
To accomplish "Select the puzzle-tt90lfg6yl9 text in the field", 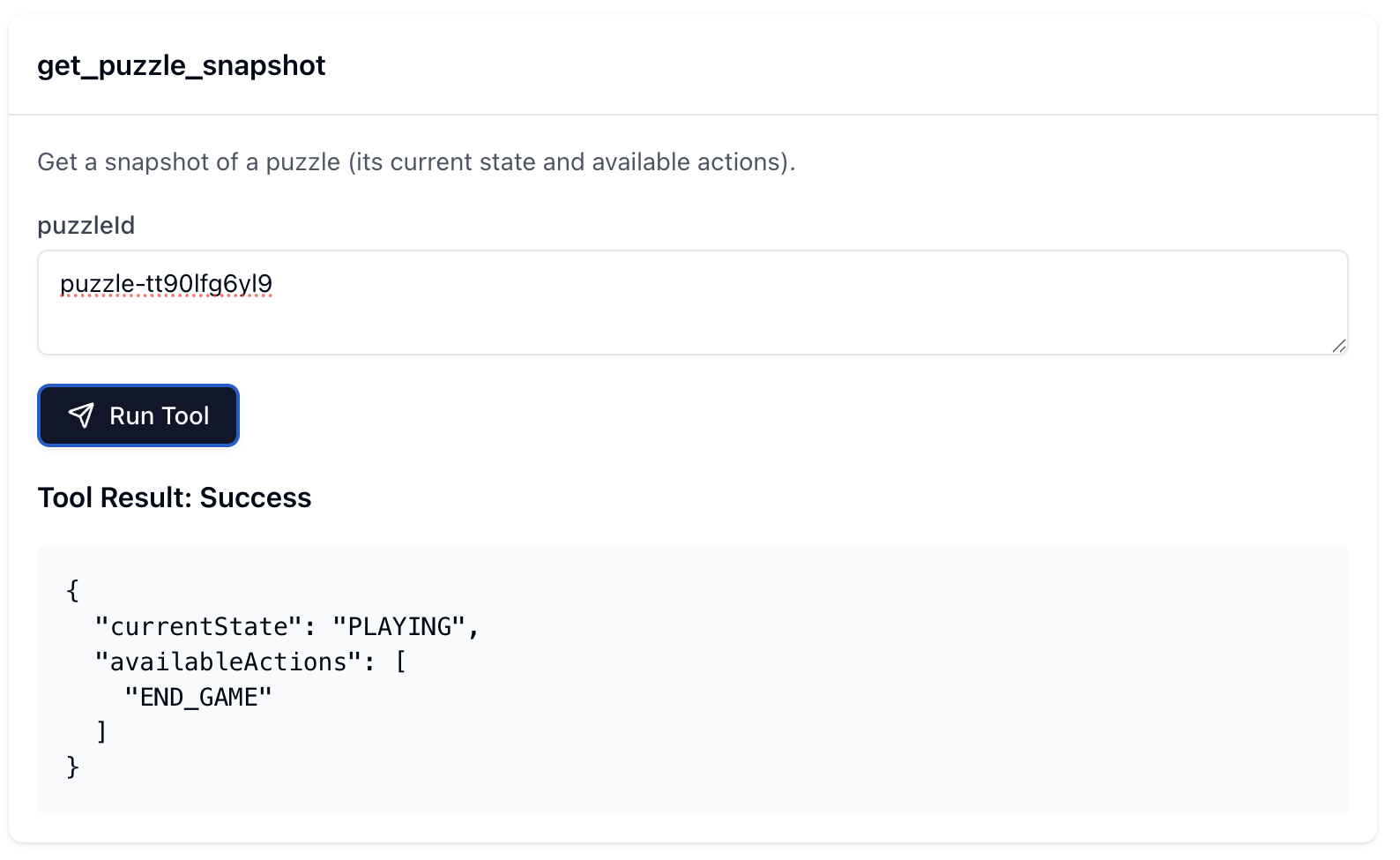I will pos(166,284).
